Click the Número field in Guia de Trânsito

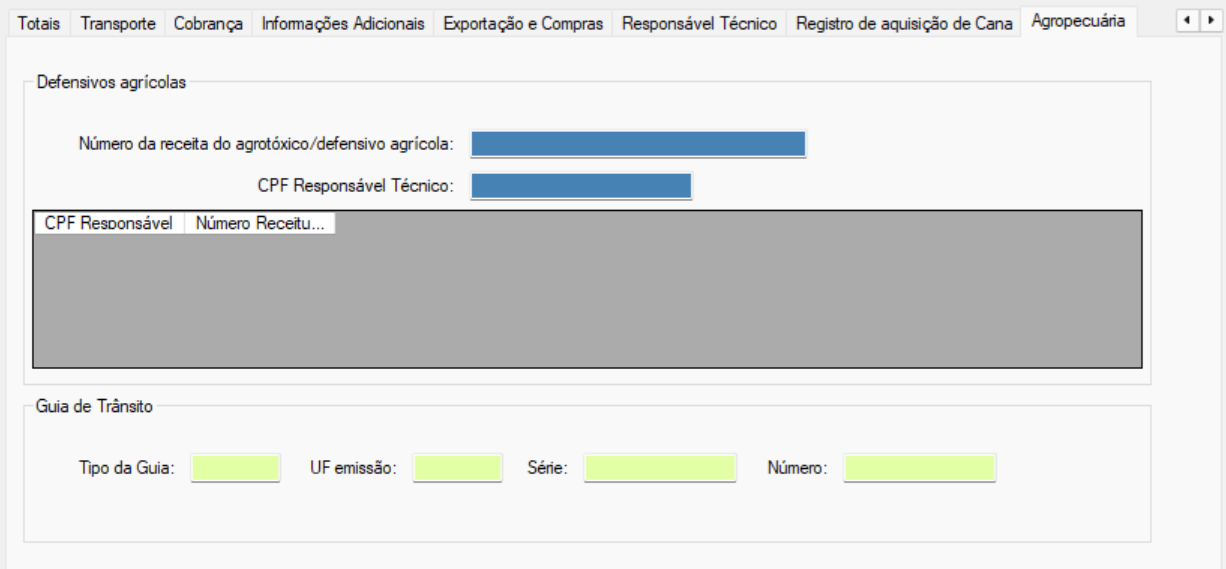coord(919,468)
